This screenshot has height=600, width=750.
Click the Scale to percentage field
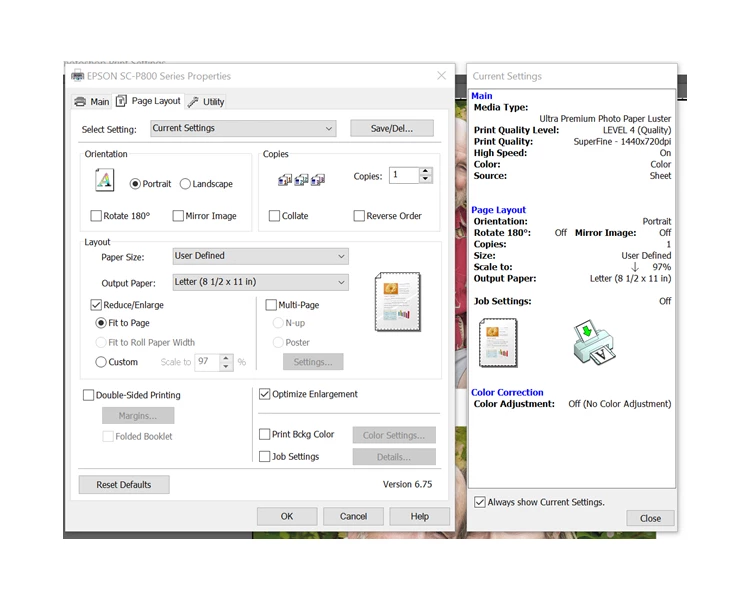coord(208,362)
